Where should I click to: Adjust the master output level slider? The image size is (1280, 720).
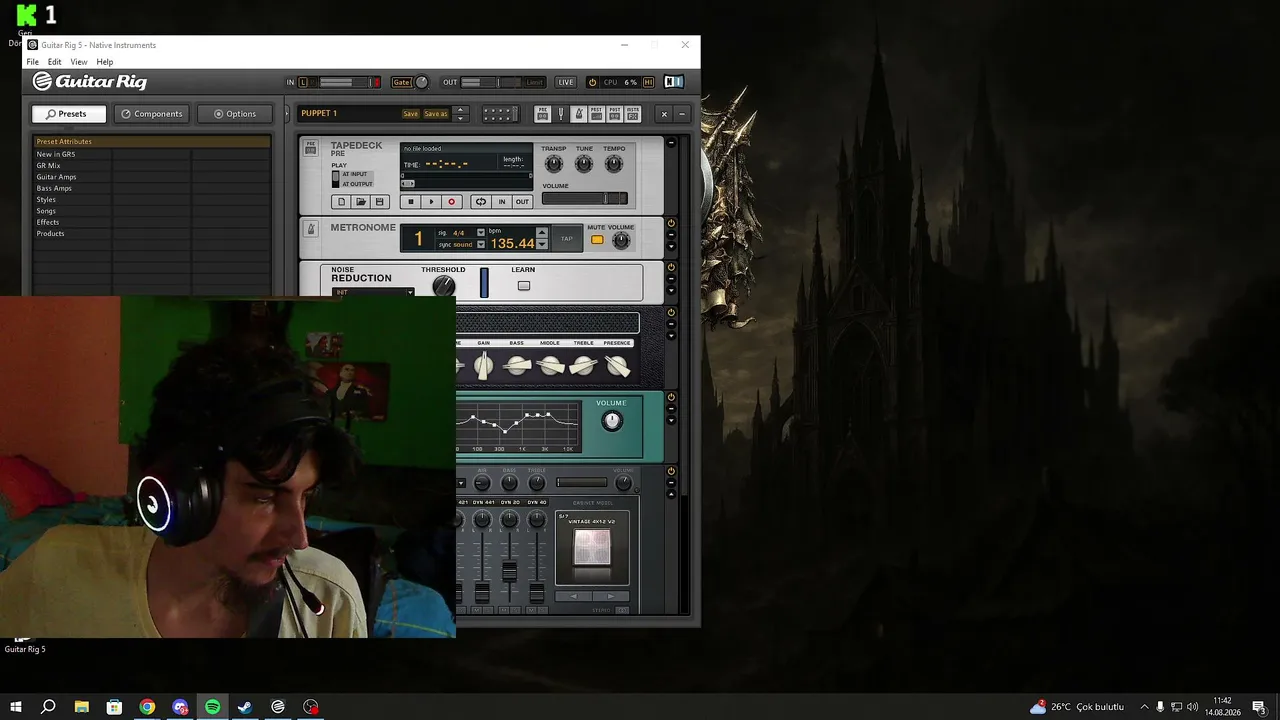(x=491, y=82)
